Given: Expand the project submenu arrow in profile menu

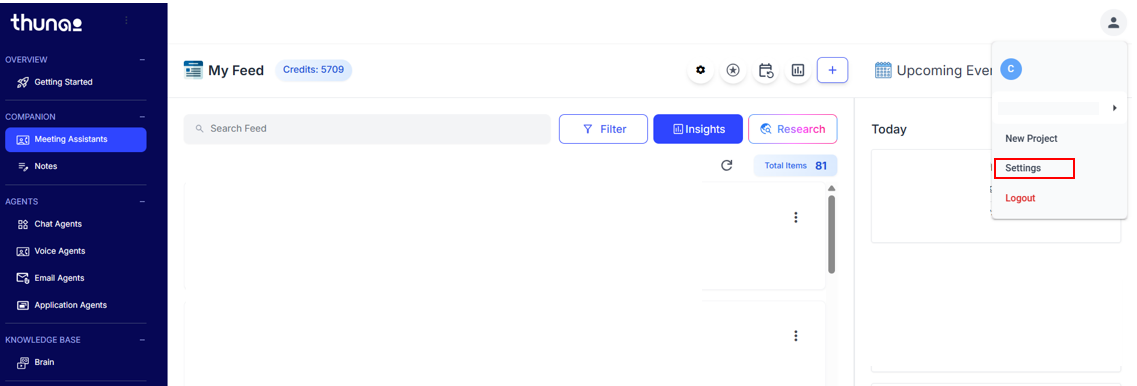Looking at the screenshot, I should [1114, 108].
